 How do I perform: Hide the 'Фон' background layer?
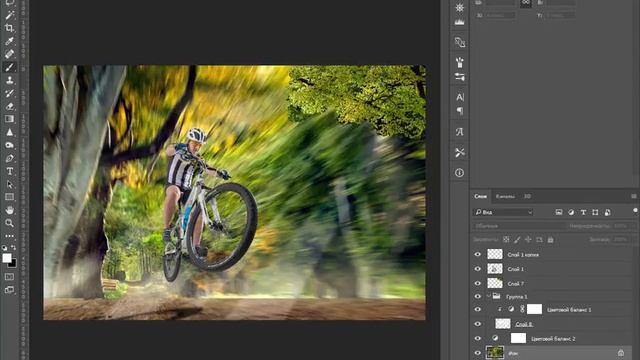coord(478,353)
